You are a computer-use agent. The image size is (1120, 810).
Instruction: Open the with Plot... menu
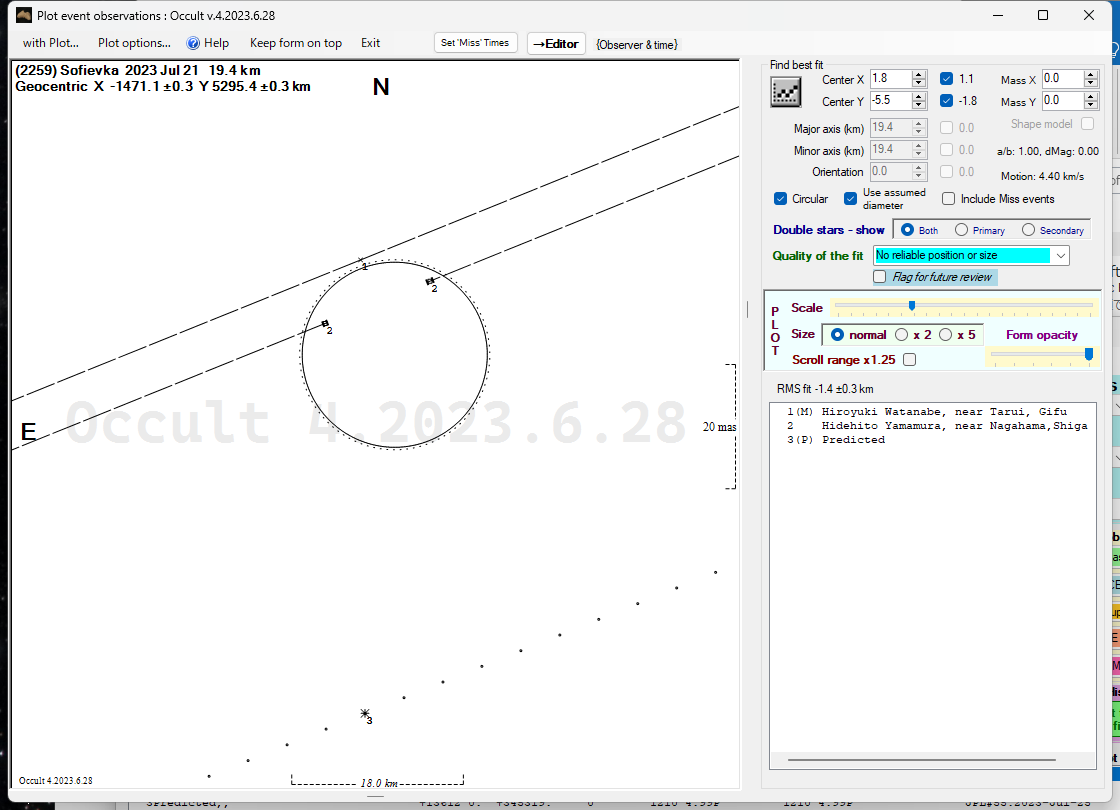tap(51, 43)
